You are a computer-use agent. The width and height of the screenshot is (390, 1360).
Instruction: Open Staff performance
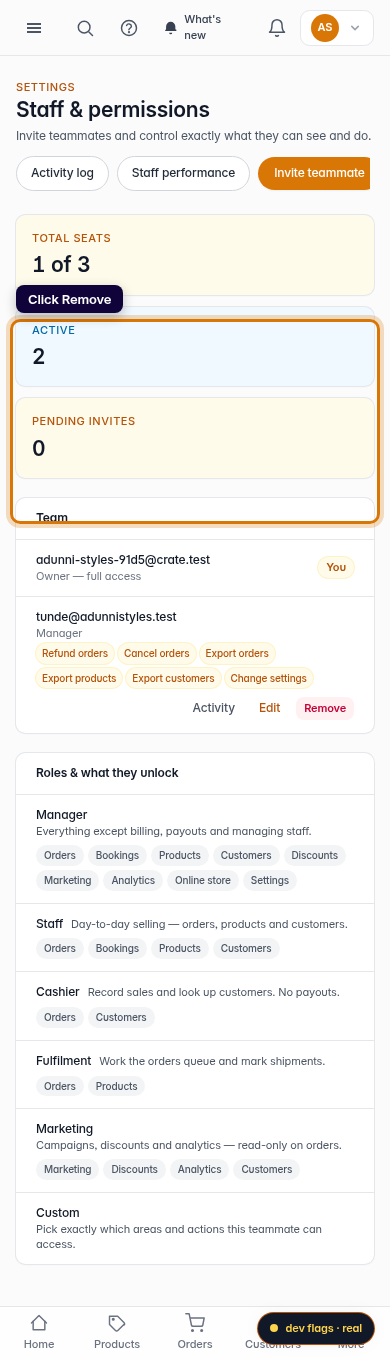click(x=183, y=173)
